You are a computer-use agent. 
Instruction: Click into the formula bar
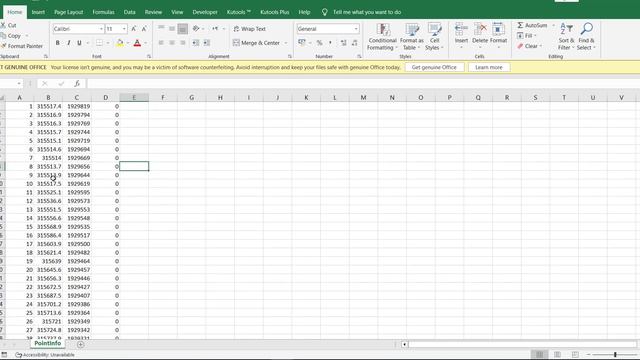(x=362, y=84)
